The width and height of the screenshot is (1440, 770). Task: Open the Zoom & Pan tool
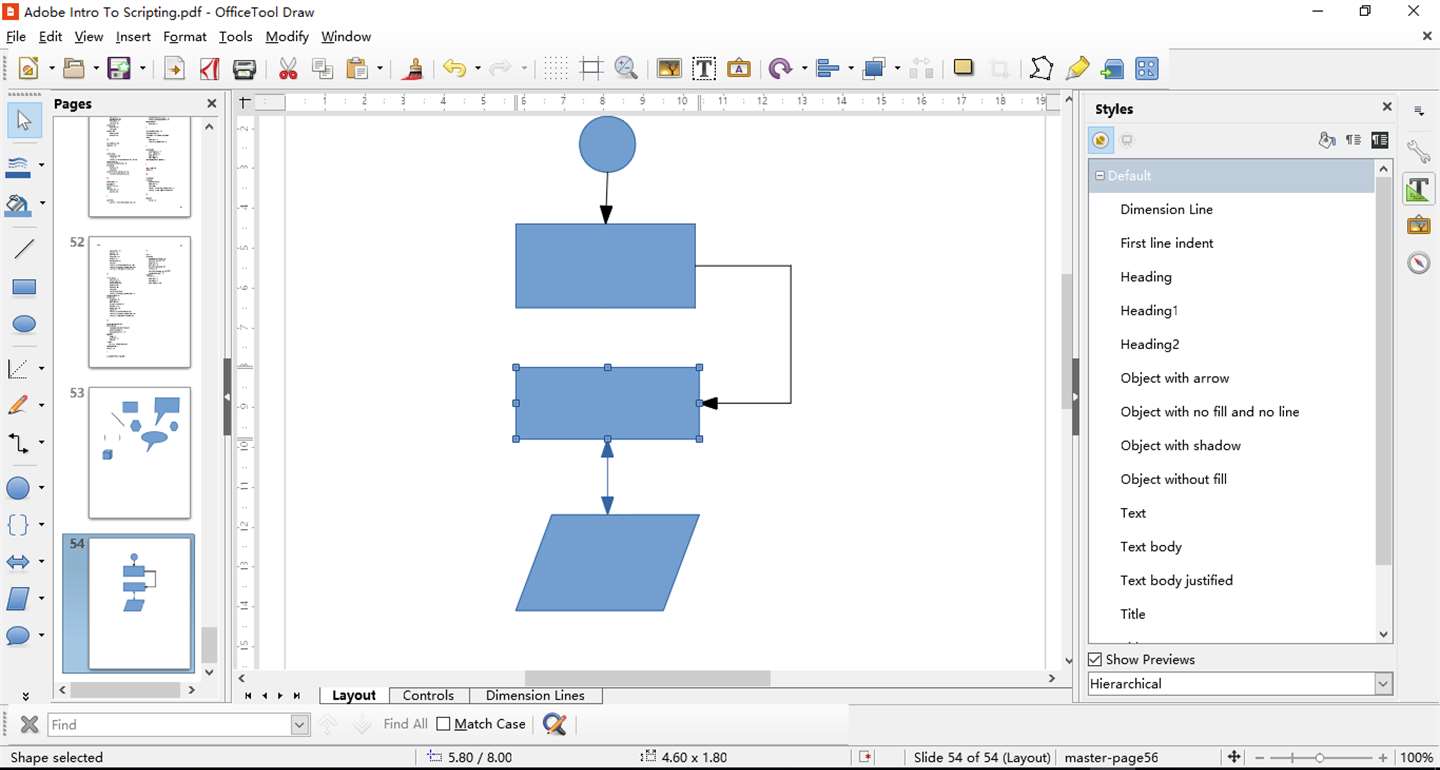(x=626, y=69)
